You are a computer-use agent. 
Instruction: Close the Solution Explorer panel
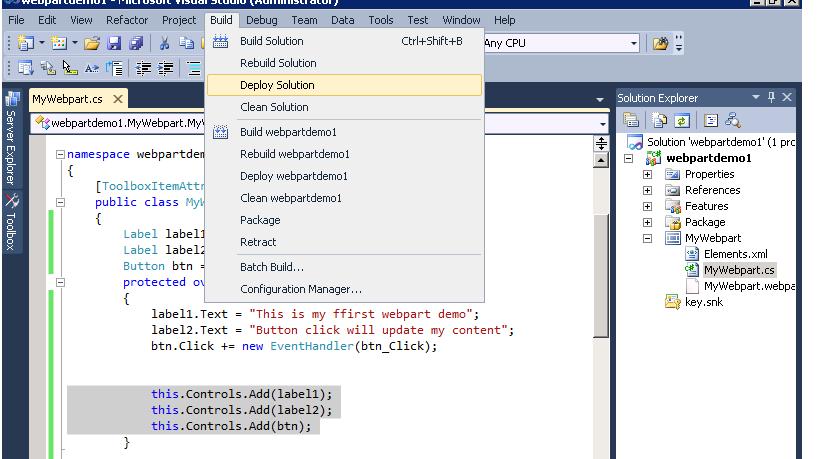[787, 97]
